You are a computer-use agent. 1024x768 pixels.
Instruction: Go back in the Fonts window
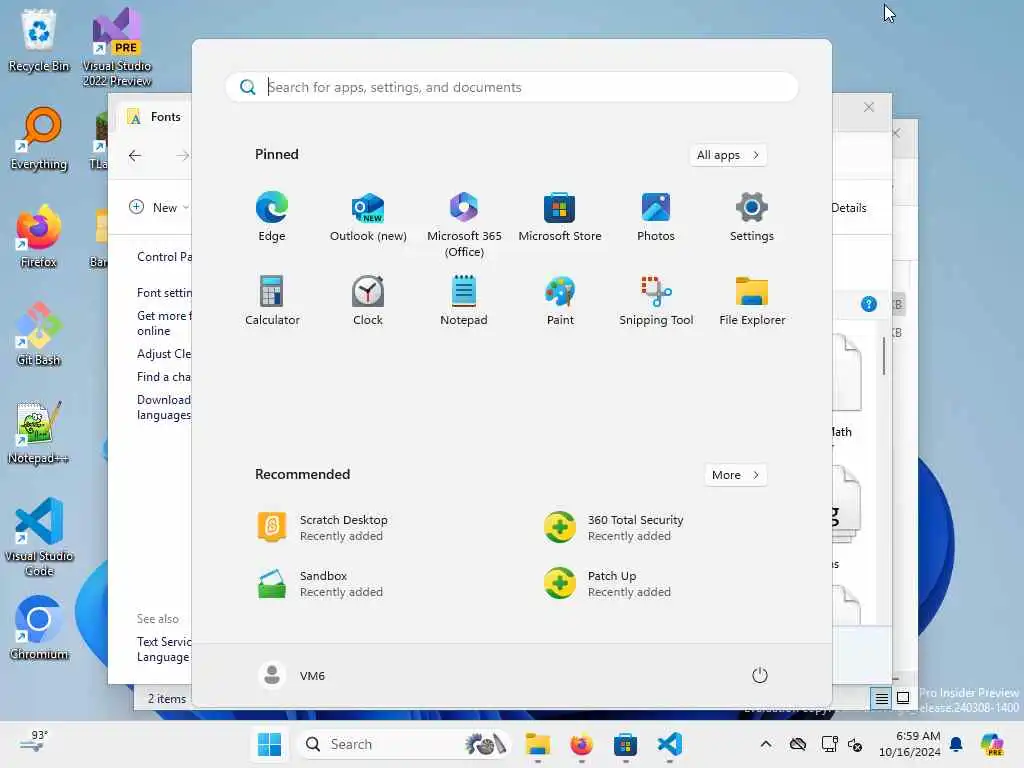coord(135,155)
